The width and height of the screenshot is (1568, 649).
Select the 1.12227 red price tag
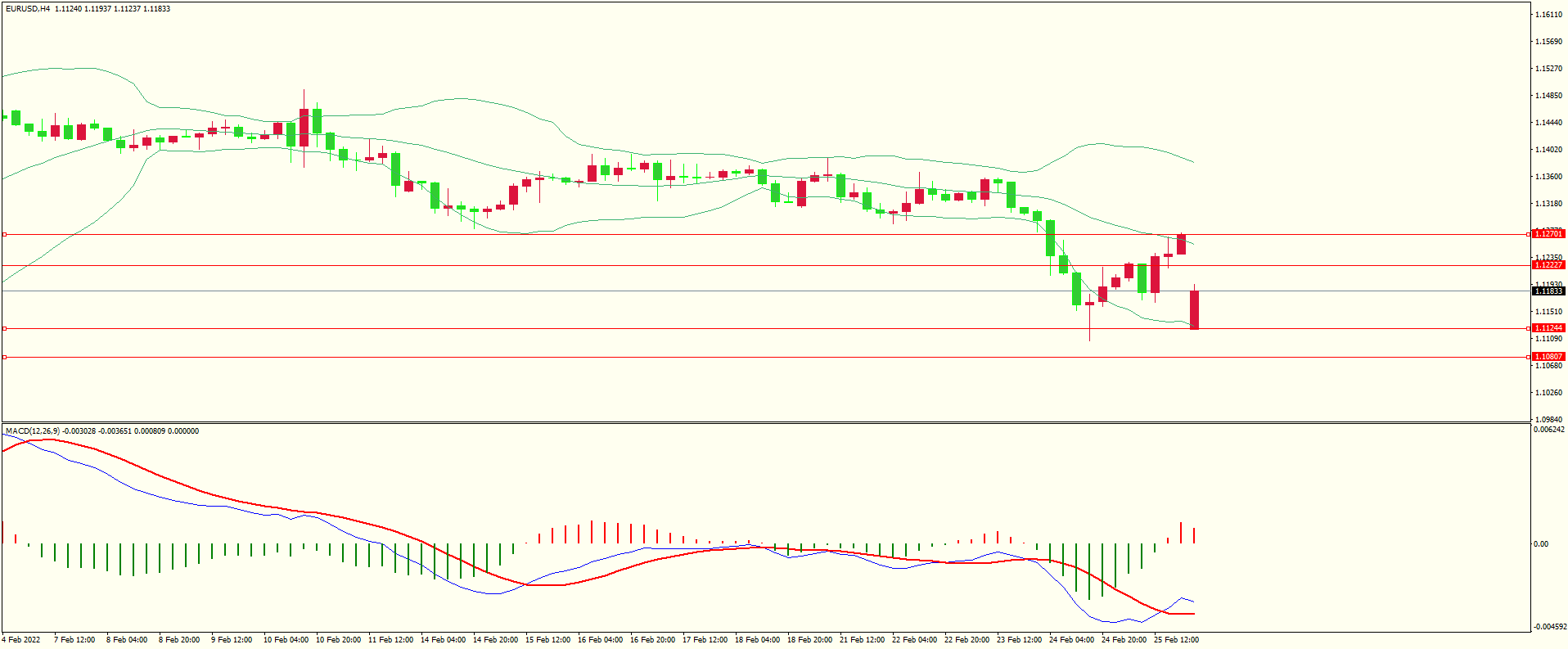[1548, 265]
